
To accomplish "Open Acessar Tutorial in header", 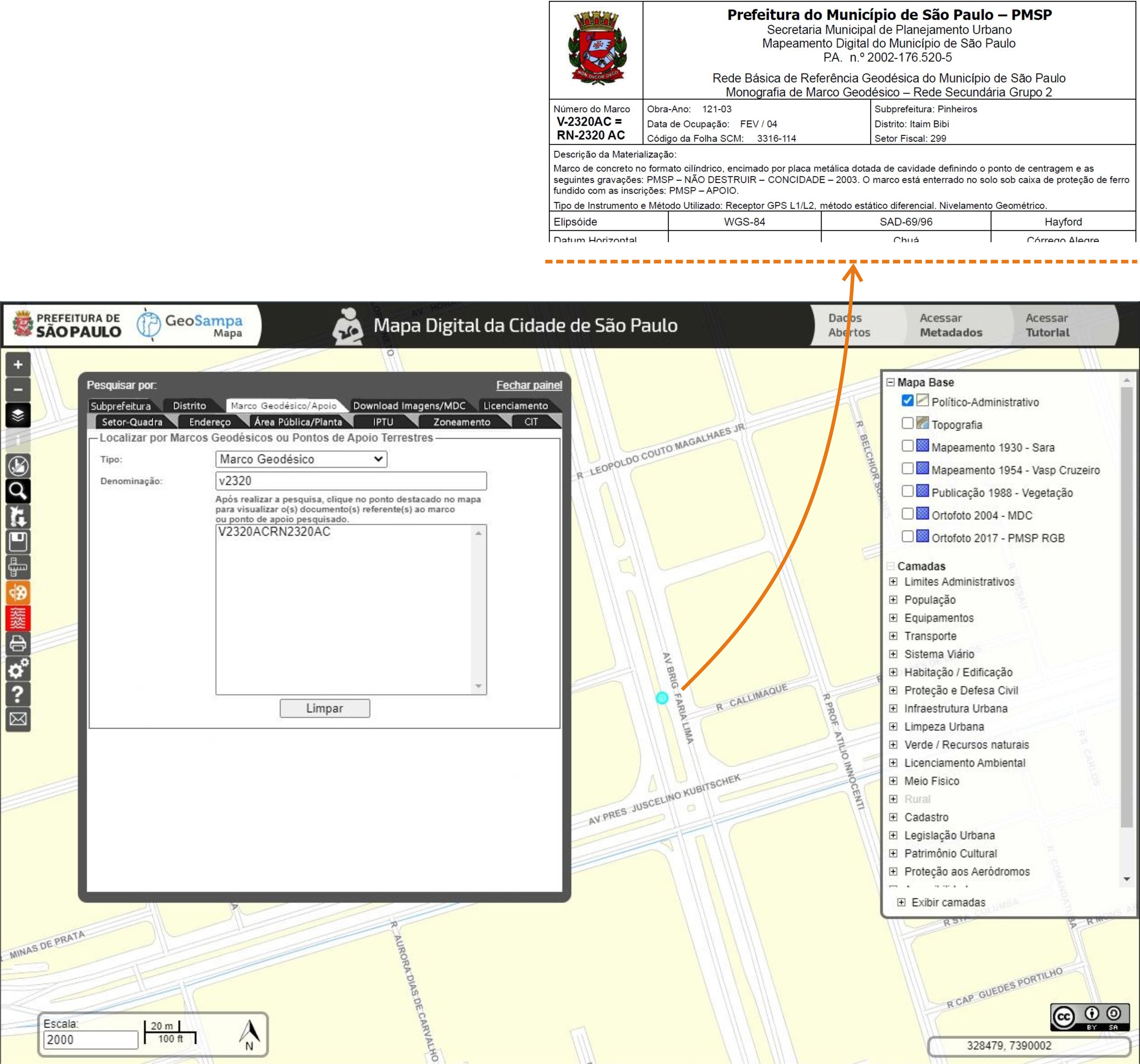I will (1047, 325).
